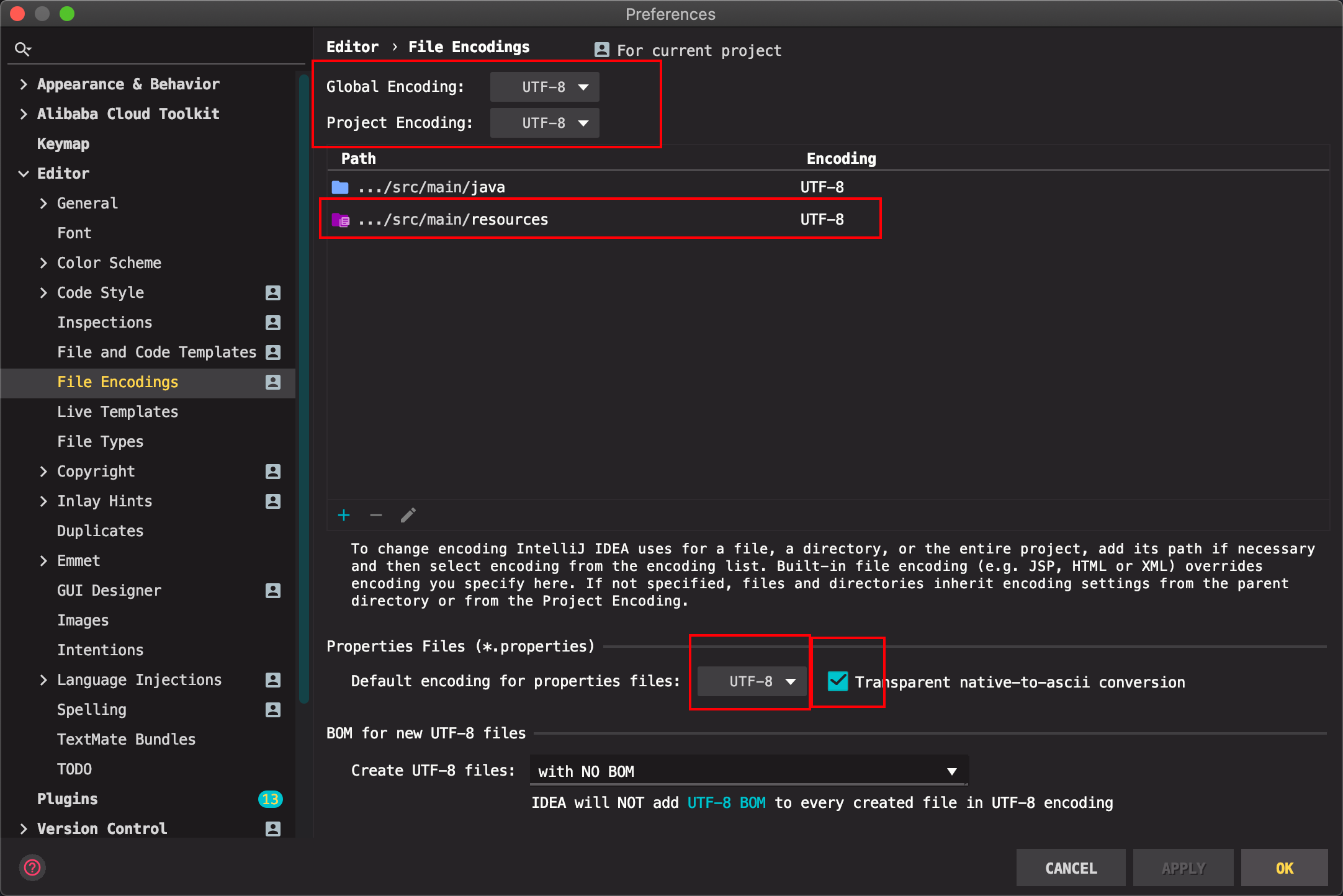This screenshot has width=1343, height=896.
Task: Open Live Templates settings
Action: 118,412
